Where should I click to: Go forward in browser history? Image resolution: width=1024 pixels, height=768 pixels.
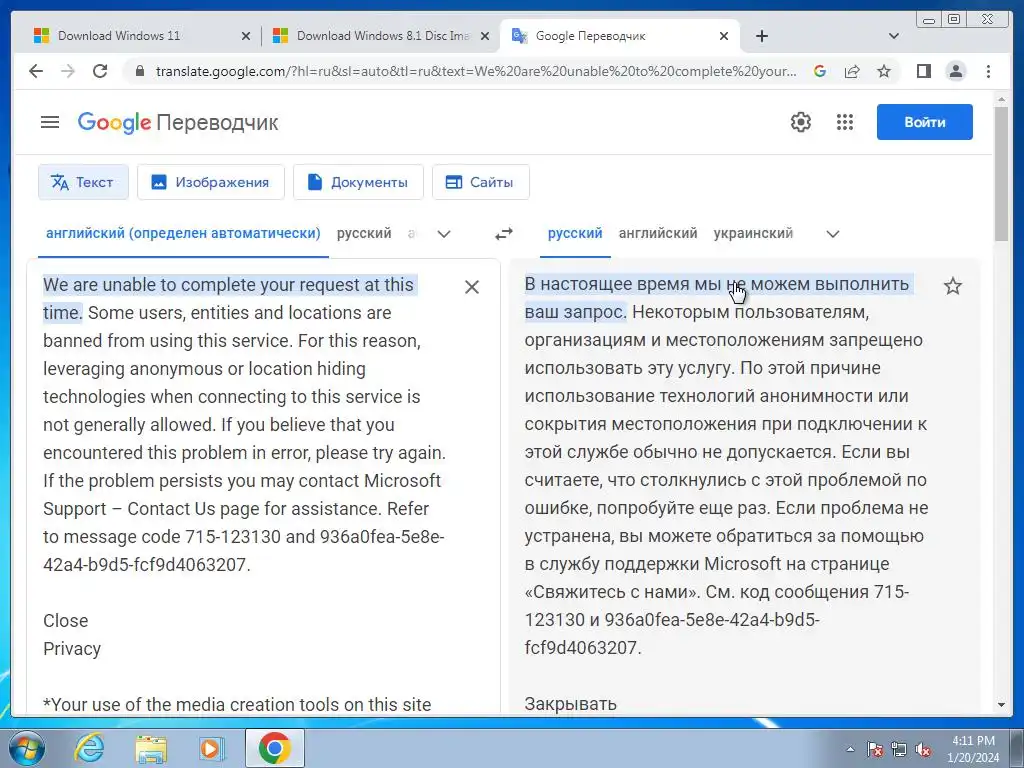68,71
